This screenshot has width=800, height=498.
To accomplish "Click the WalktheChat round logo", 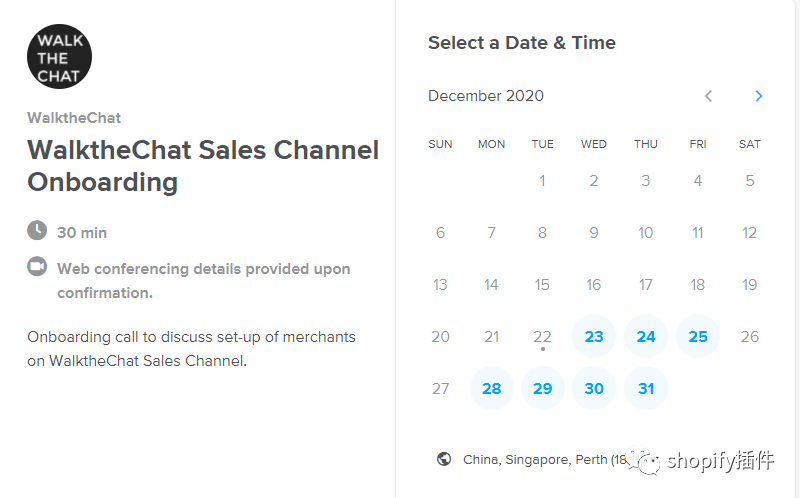I will 59,56.
